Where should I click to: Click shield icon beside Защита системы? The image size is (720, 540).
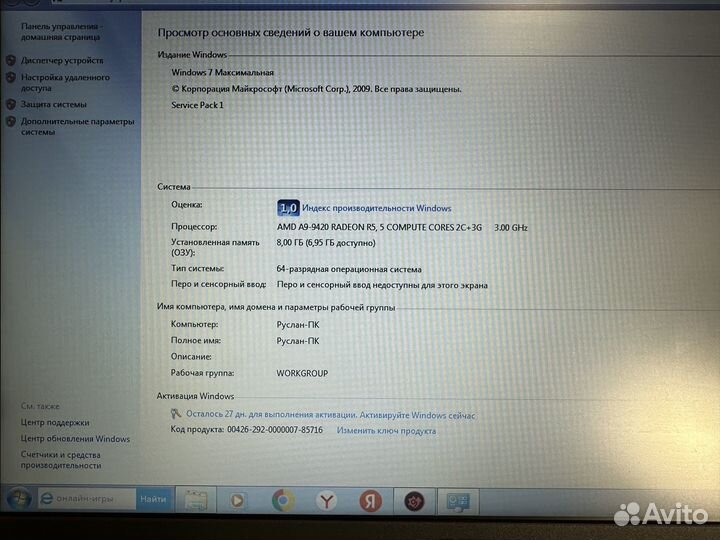11,104
